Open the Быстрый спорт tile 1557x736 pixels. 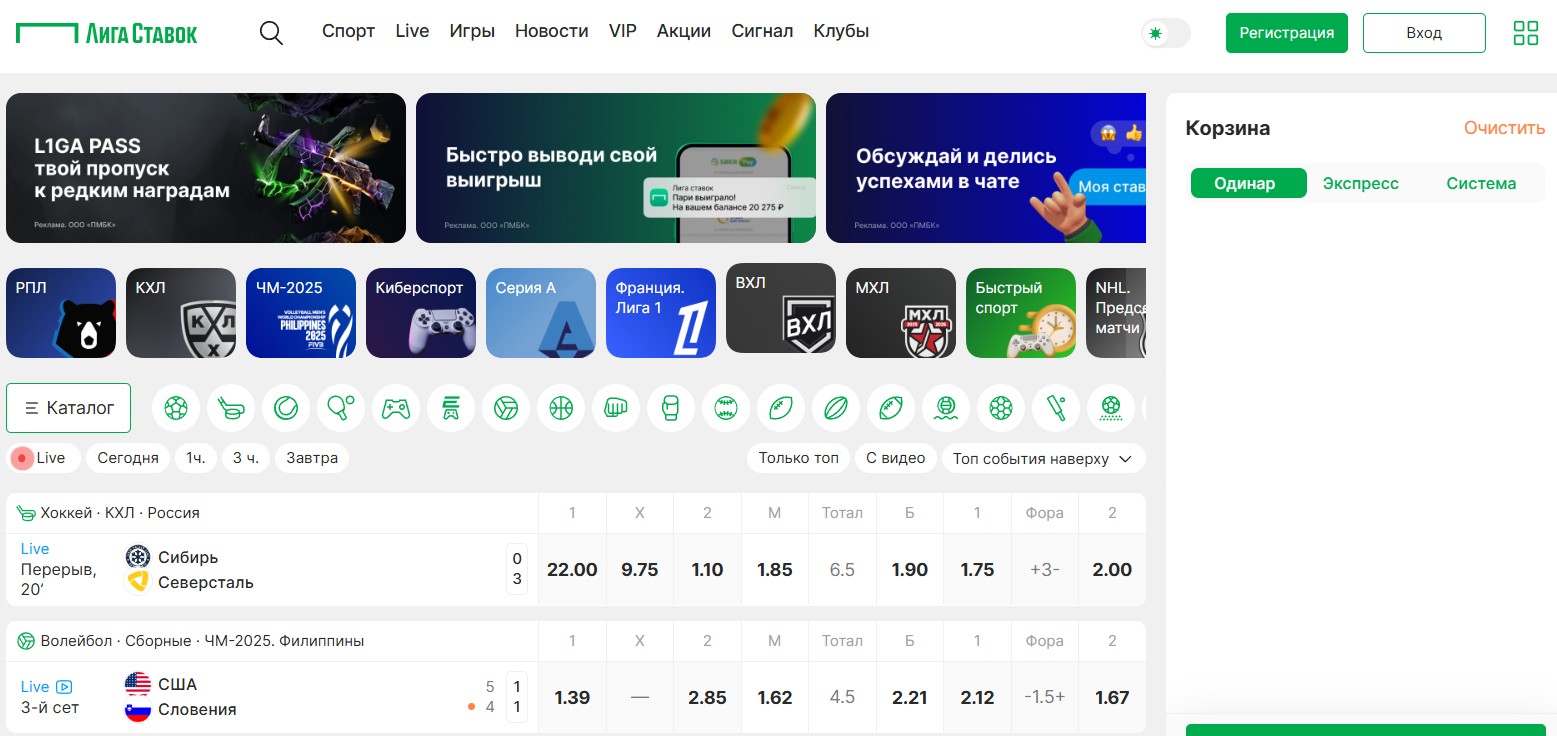pos(1021,313)
